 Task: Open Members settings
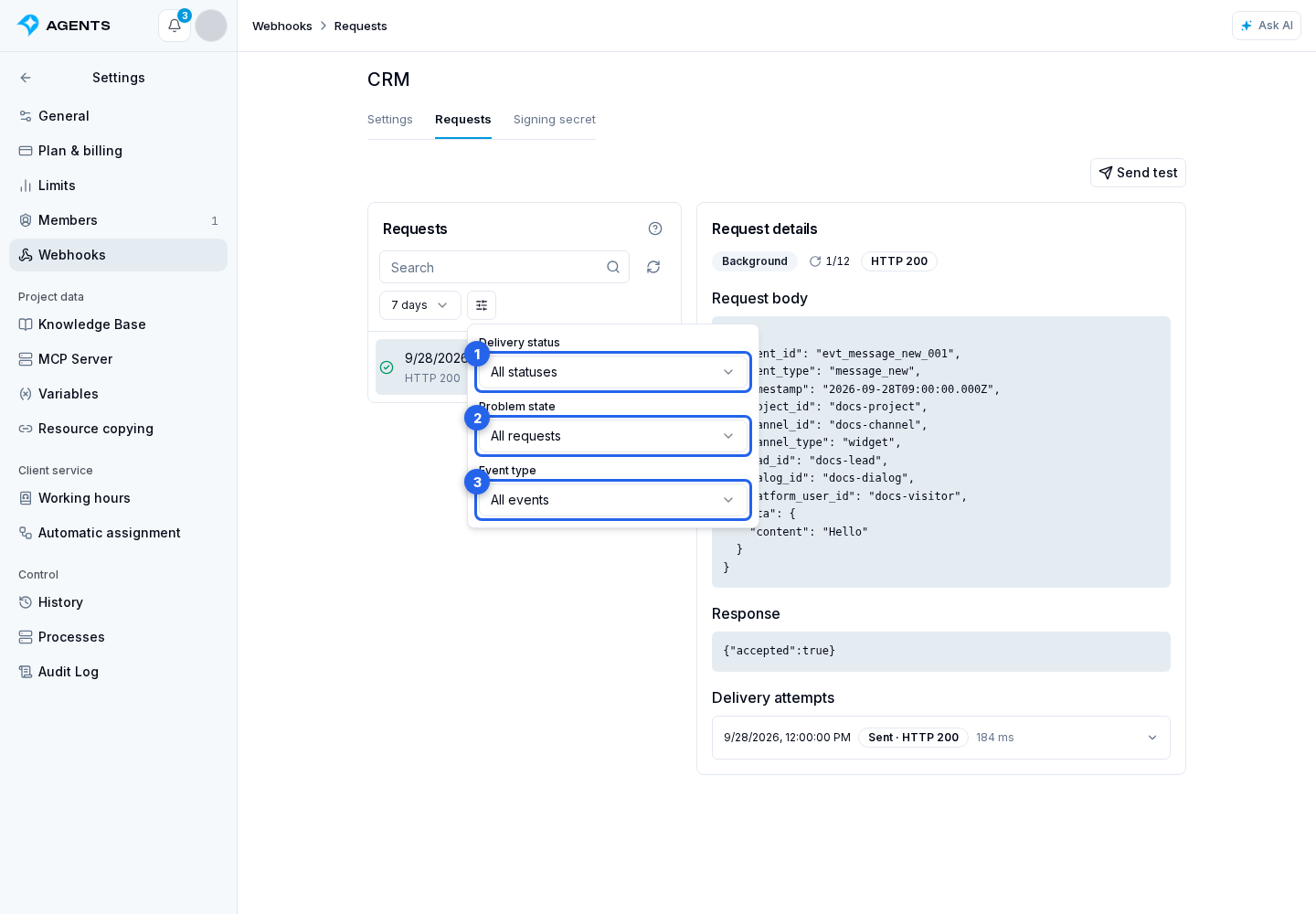coord(119,220)
